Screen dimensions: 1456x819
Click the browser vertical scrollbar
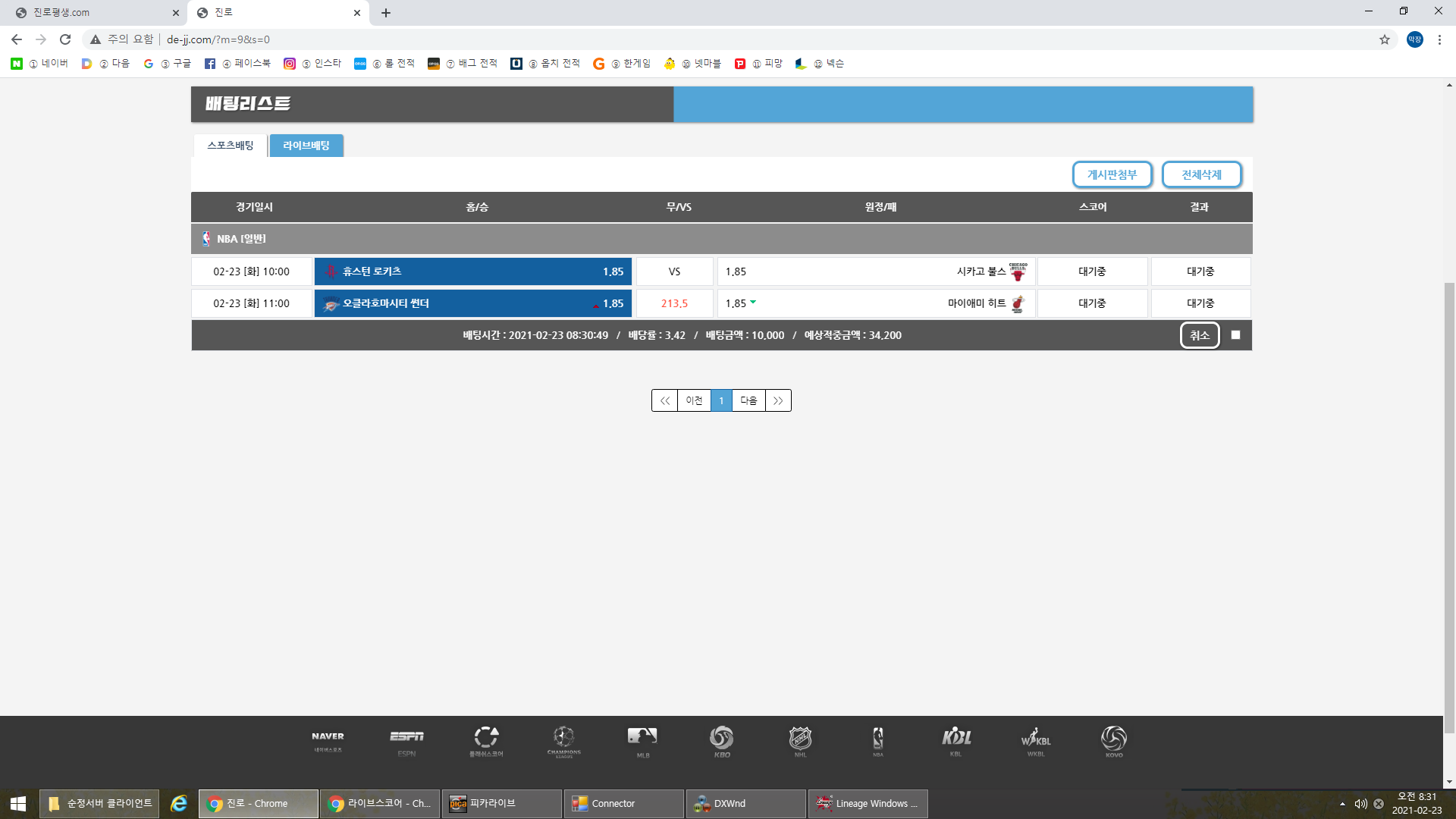pyautogui.click(x=1449, y=508)
